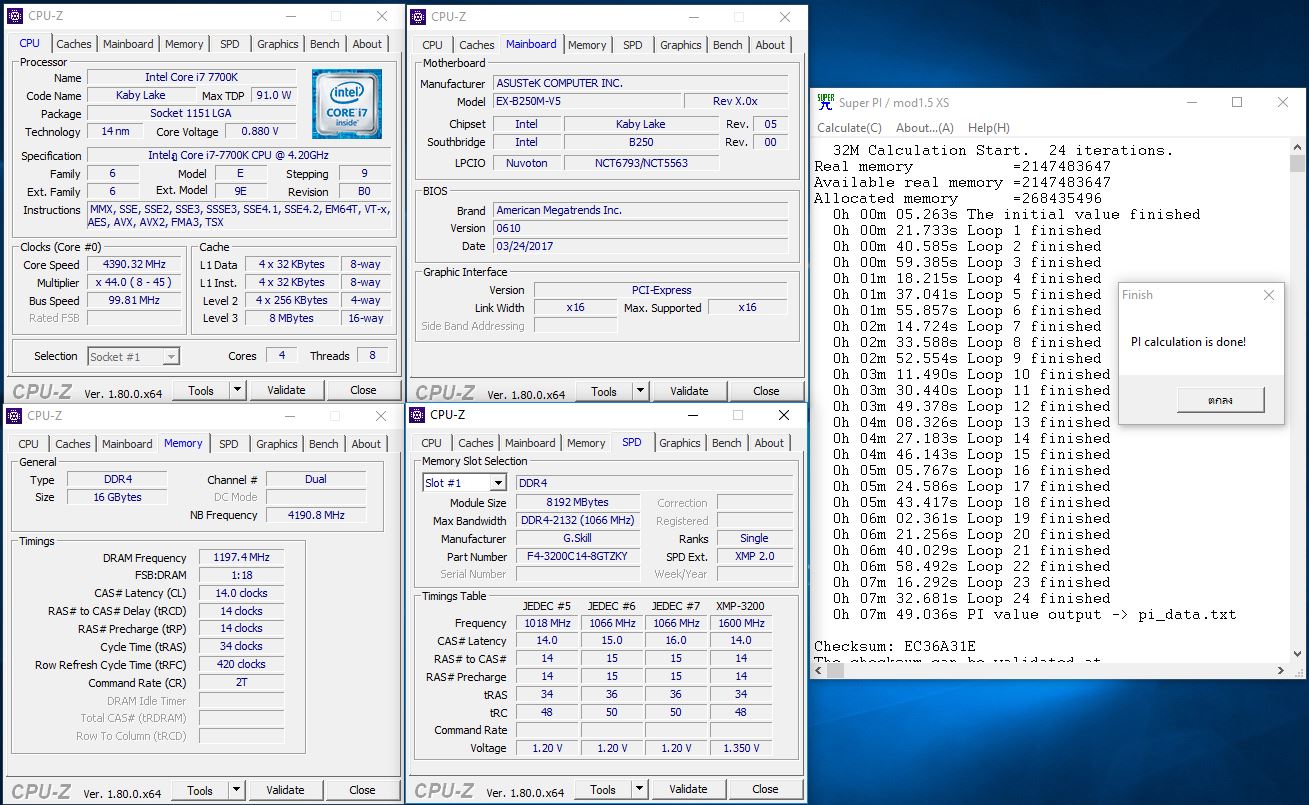Click the Intel Core i7 logo badge

[x=346, y=104]
